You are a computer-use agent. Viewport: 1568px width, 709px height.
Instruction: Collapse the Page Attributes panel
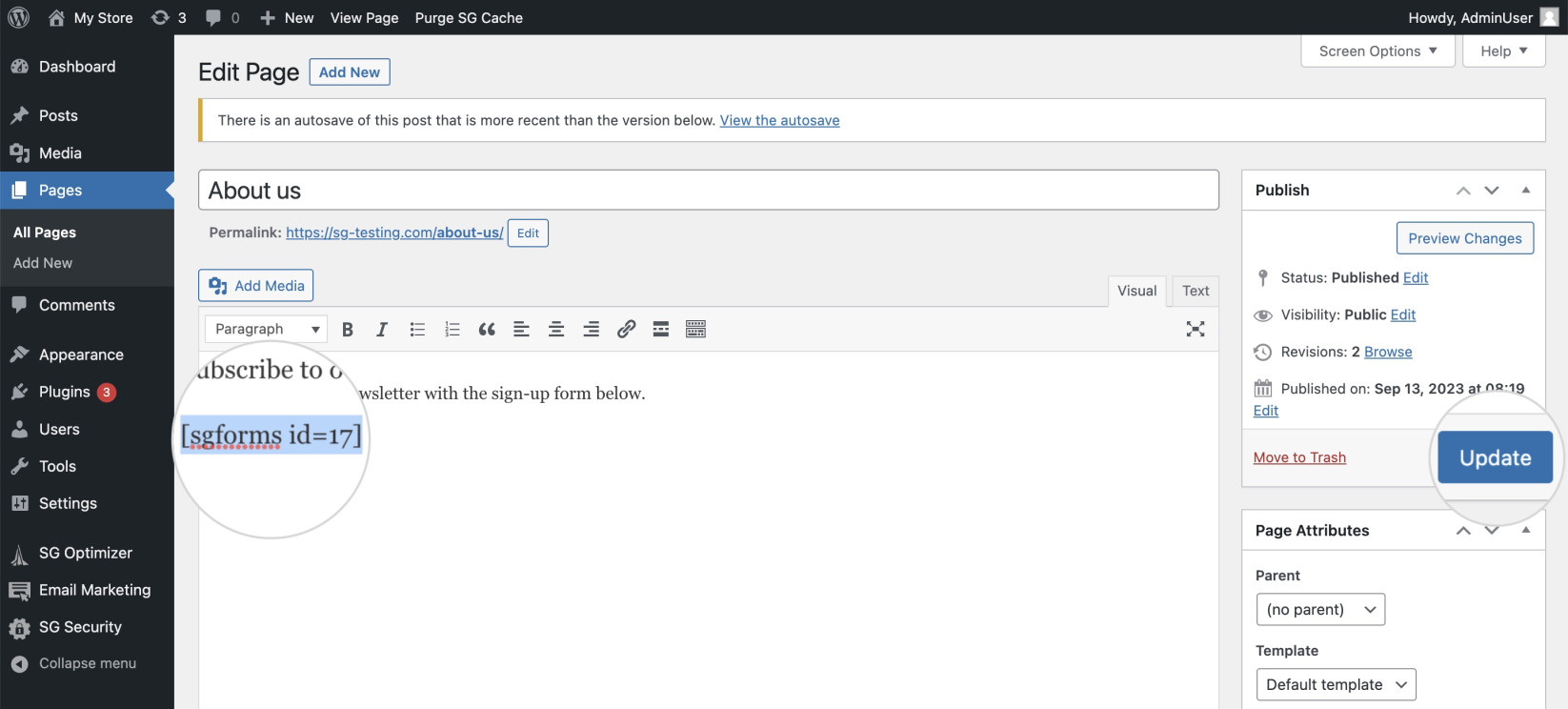(x=1526, y=531)
